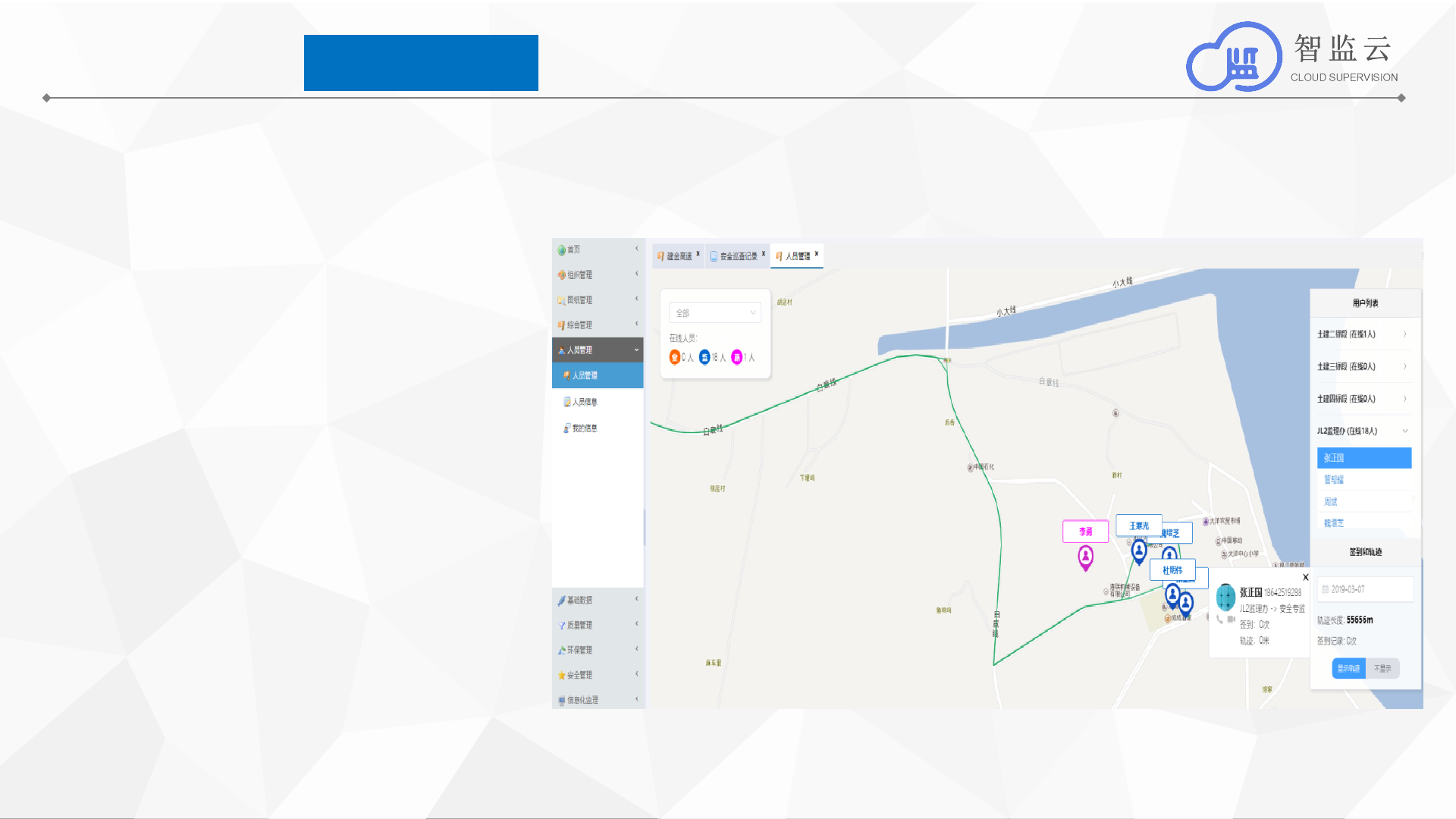Enable 显示轨迹 track display toggle
This screenshot has height=819, width=1456.
(x=1348, y=668)
